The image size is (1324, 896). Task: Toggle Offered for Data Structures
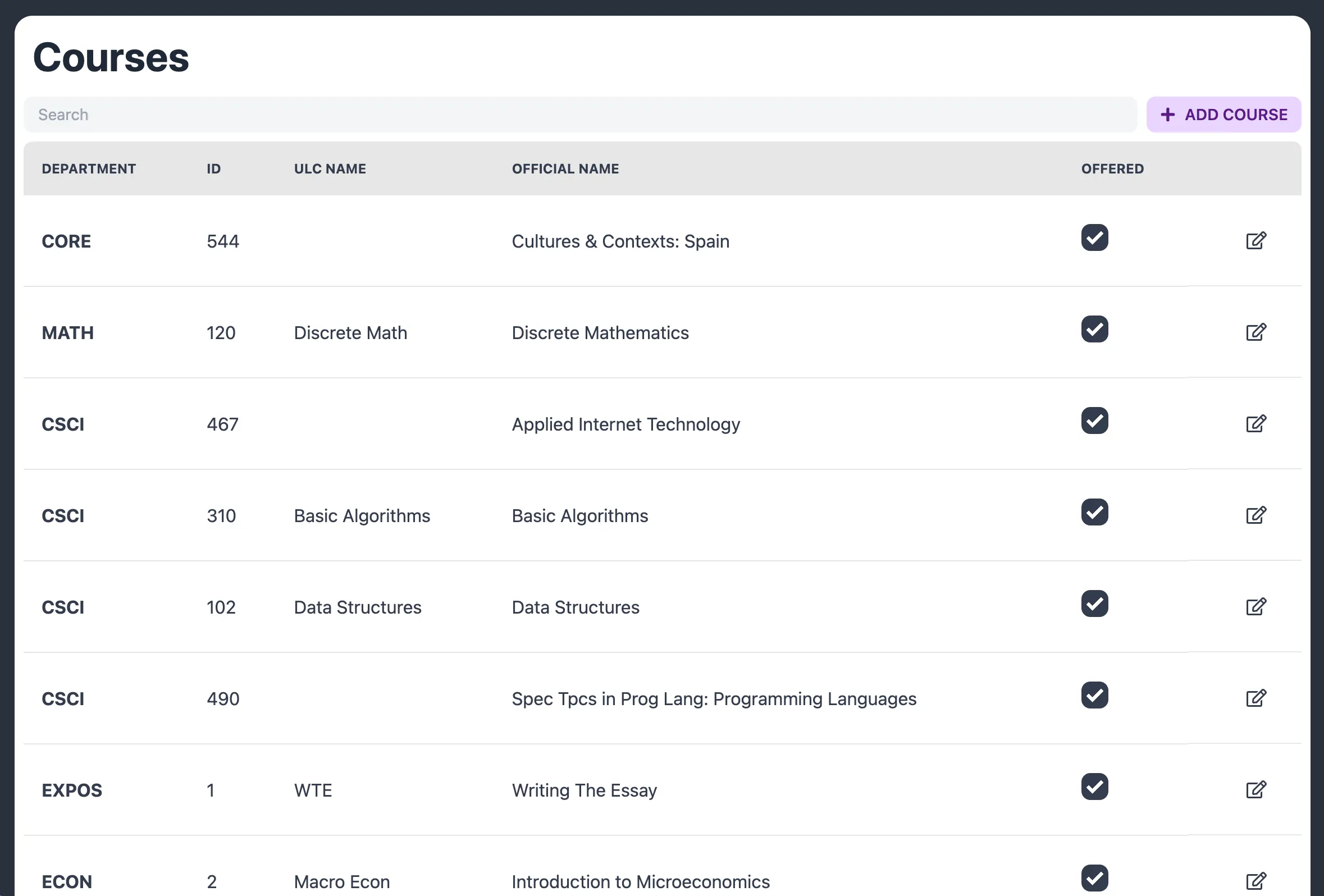[1094, 604]
